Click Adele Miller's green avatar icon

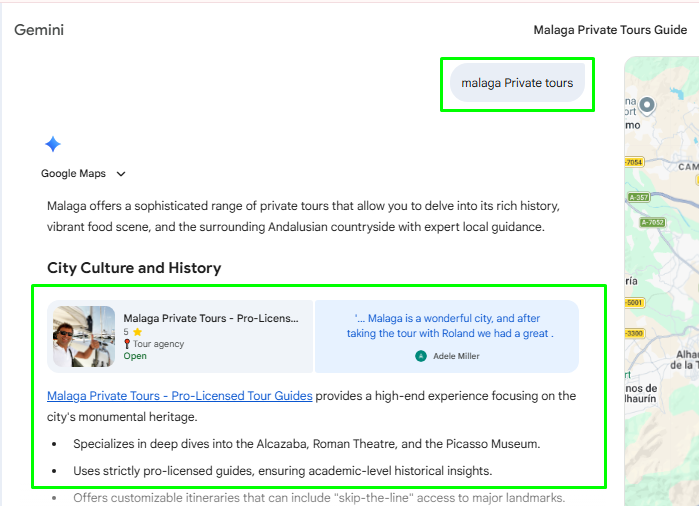click(421, 356)
